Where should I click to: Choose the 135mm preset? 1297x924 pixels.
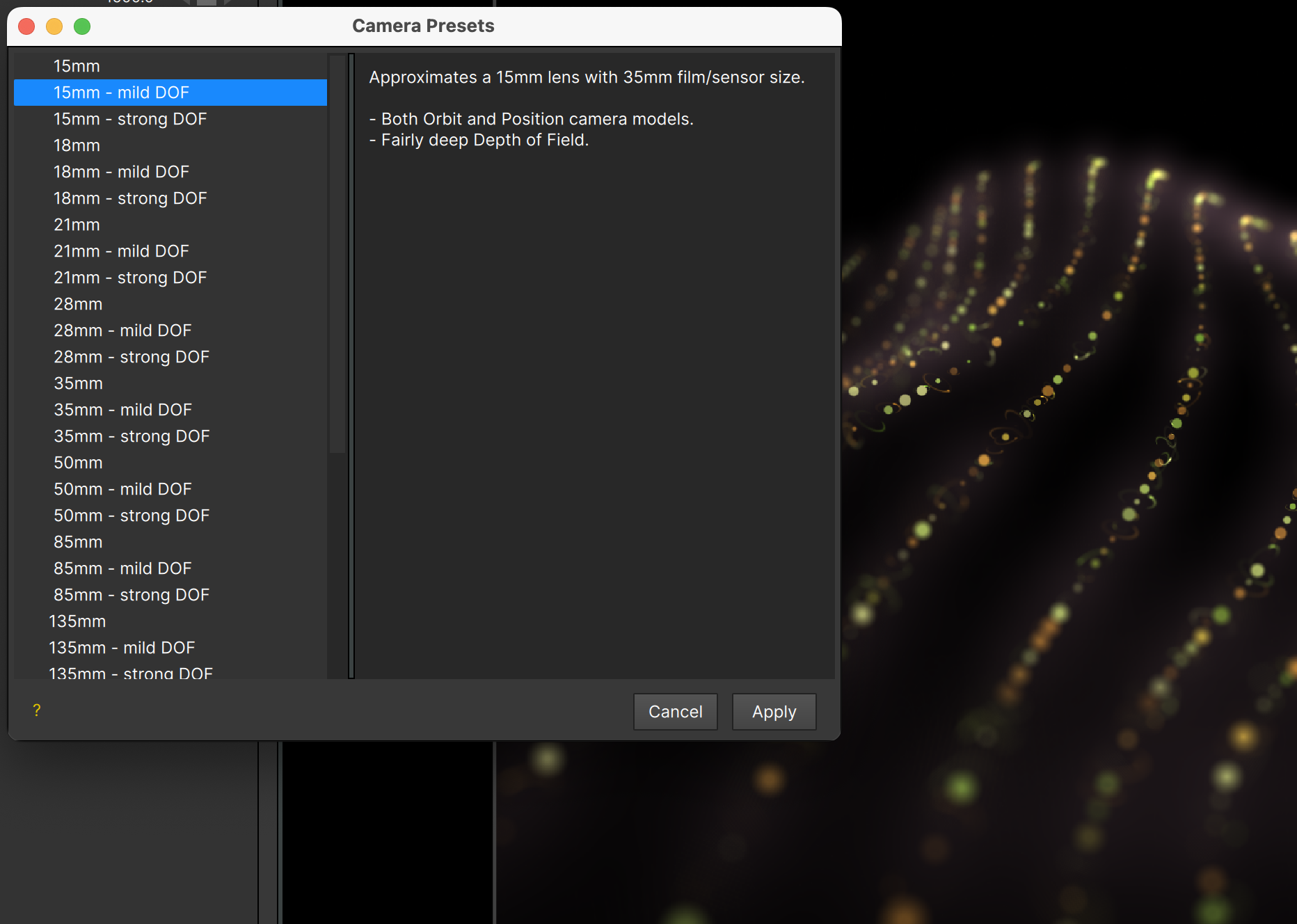click(x=170, y=621)
